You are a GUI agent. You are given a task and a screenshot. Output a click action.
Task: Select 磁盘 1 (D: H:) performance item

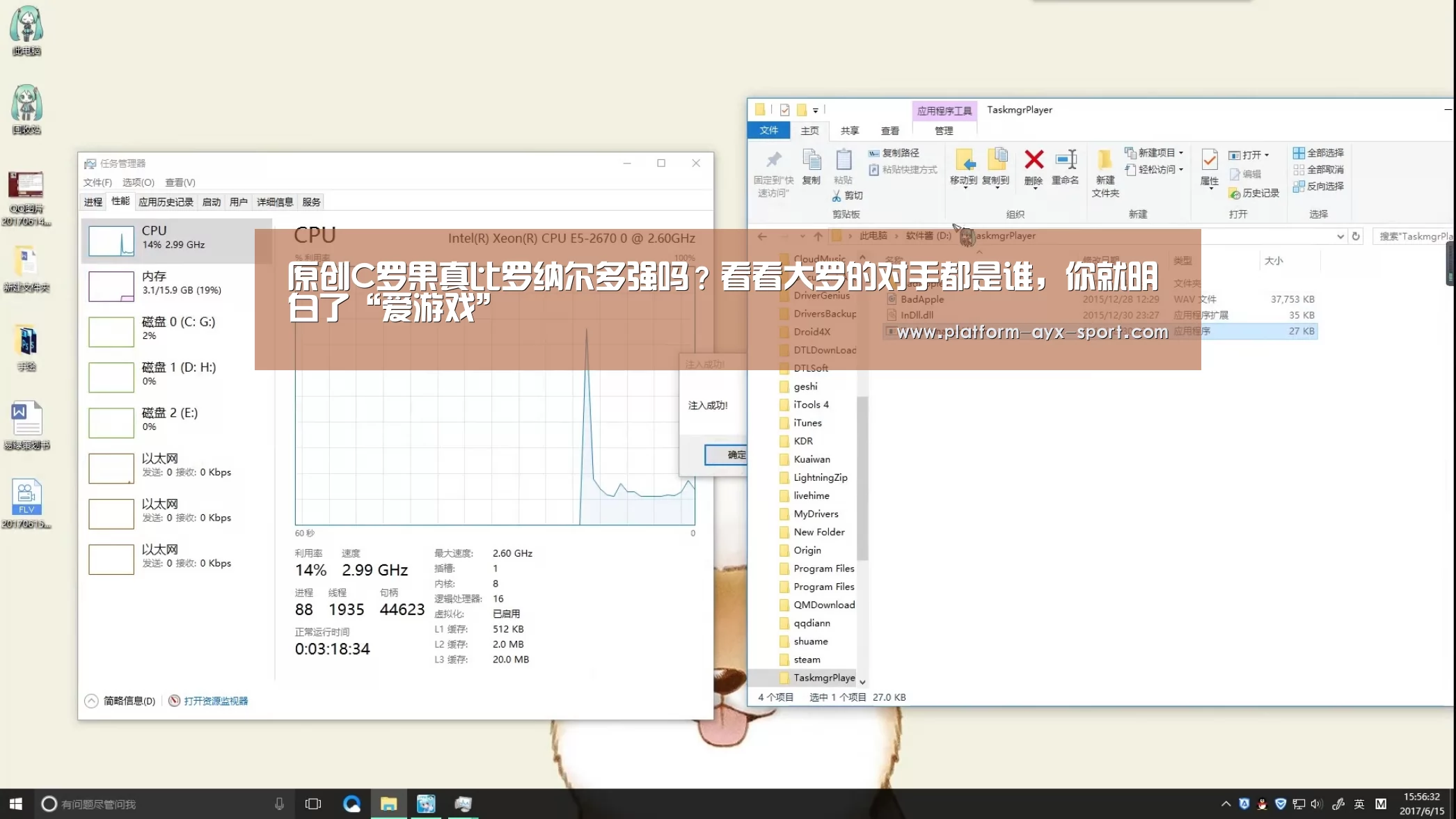click(x=177, y=376)
